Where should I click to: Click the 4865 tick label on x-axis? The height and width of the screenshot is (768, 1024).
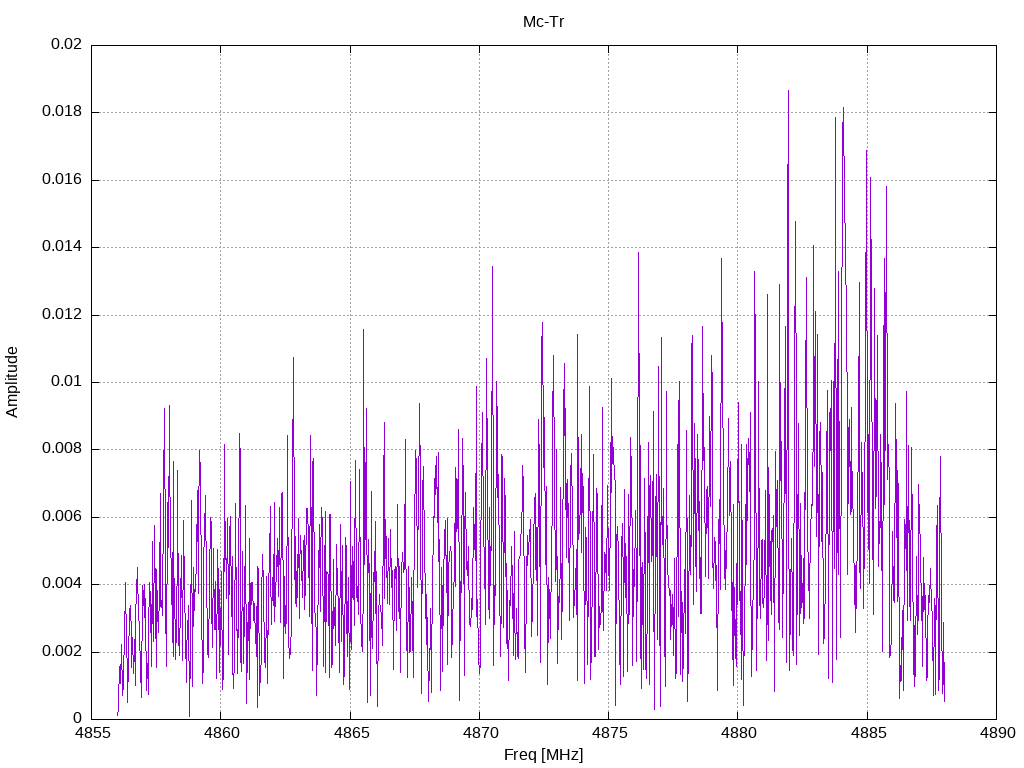(x=350, y=733)
